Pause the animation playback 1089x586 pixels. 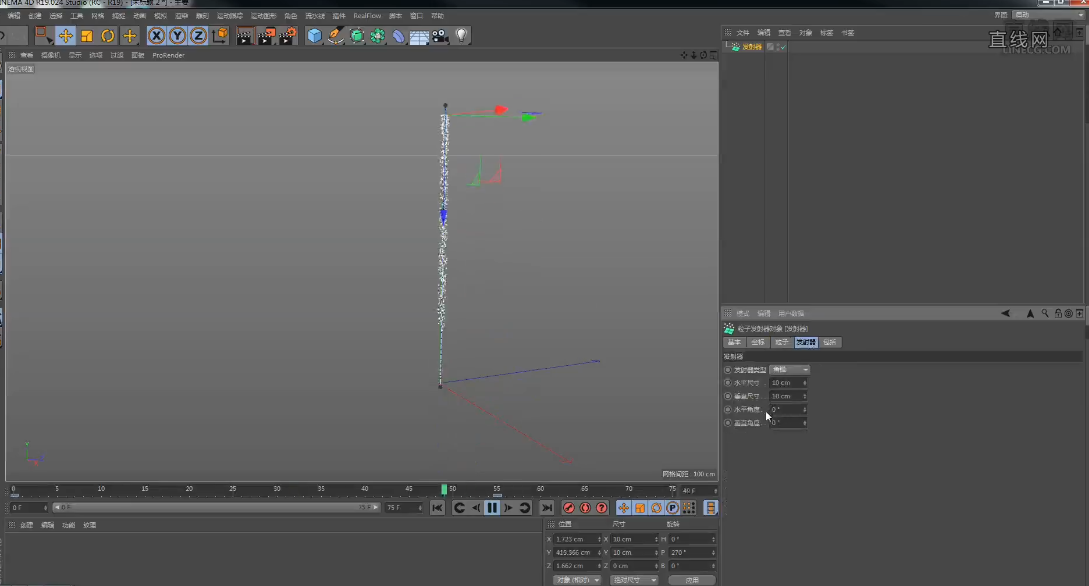(x=492, y=508)
